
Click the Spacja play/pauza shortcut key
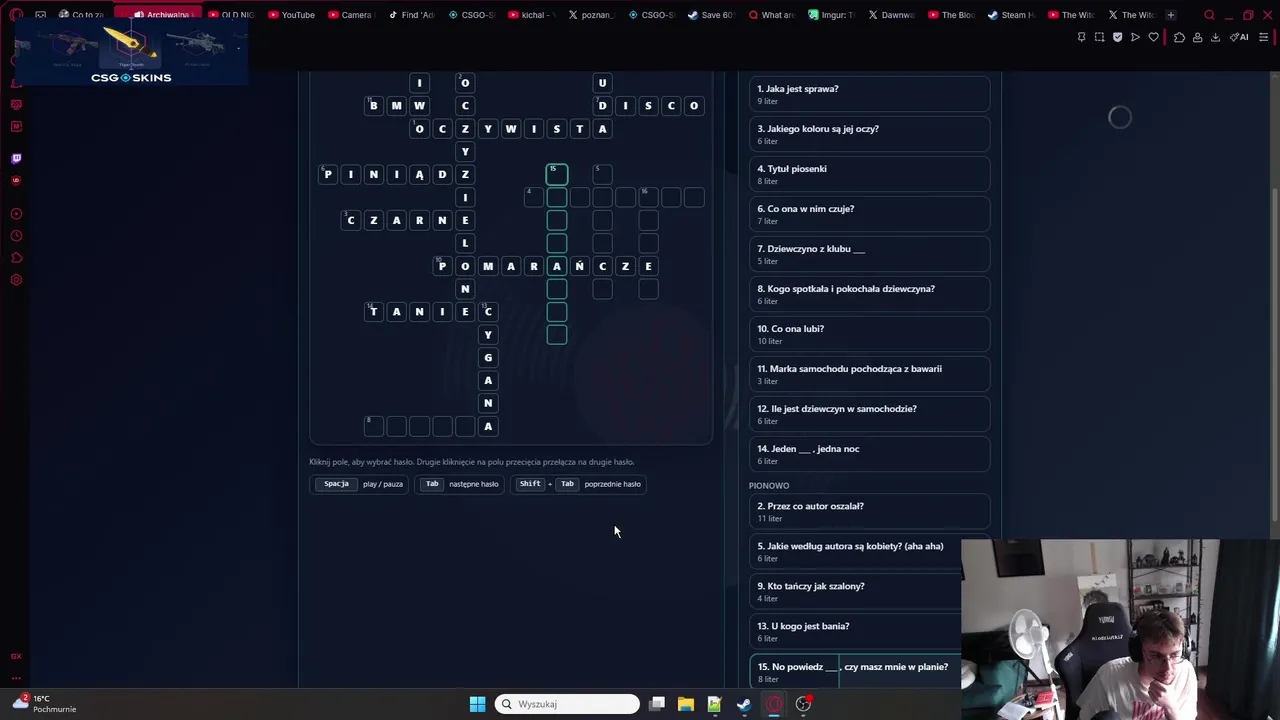(x=337, y=484)
